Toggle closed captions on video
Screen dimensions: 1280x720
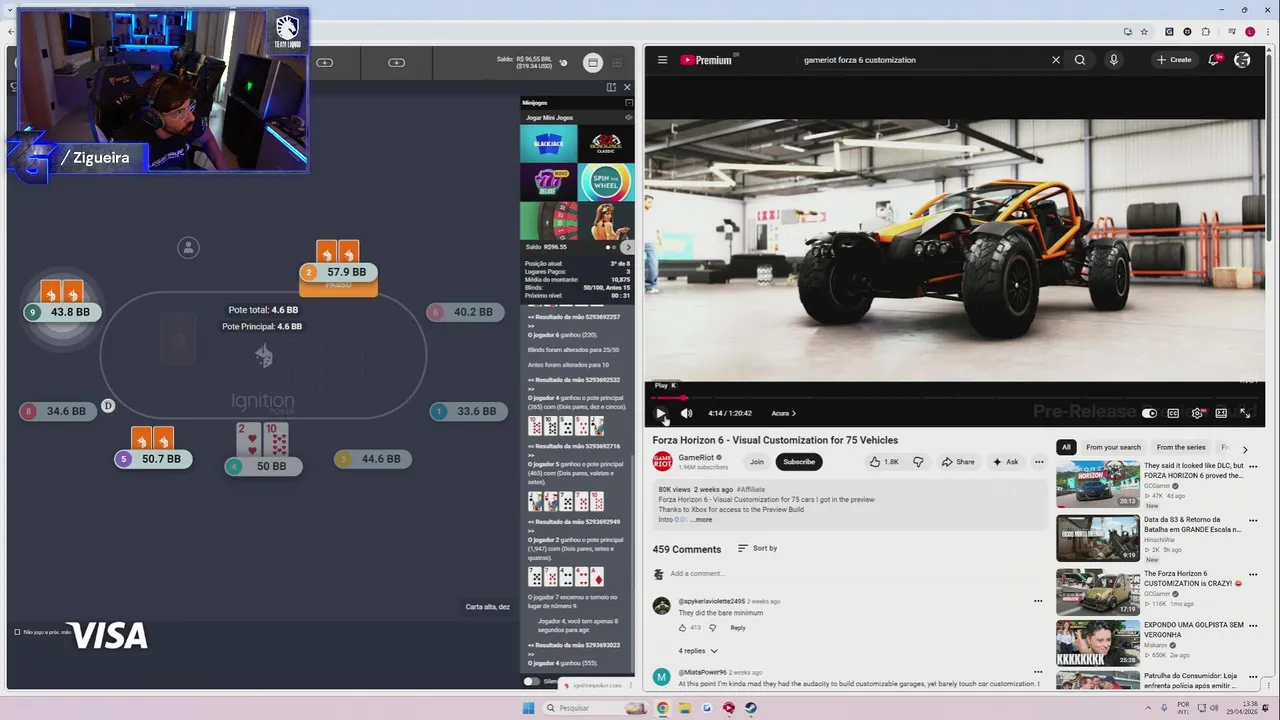[x=1173, y=413]
